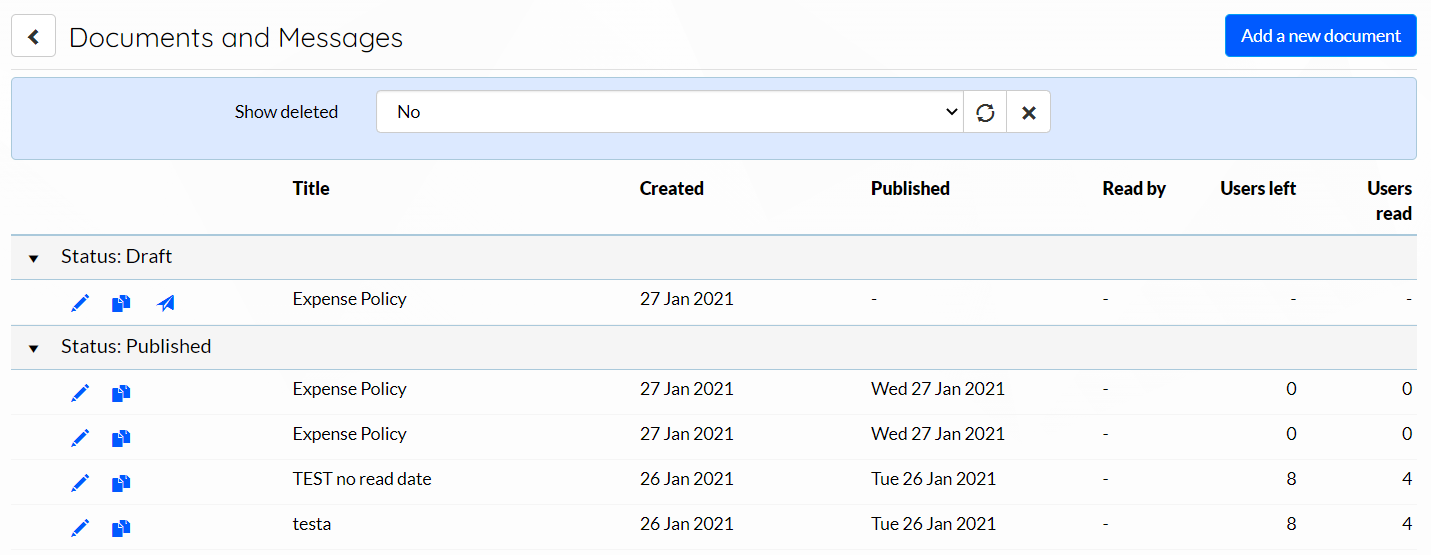Go back using the left arrow button

(33, 37)
